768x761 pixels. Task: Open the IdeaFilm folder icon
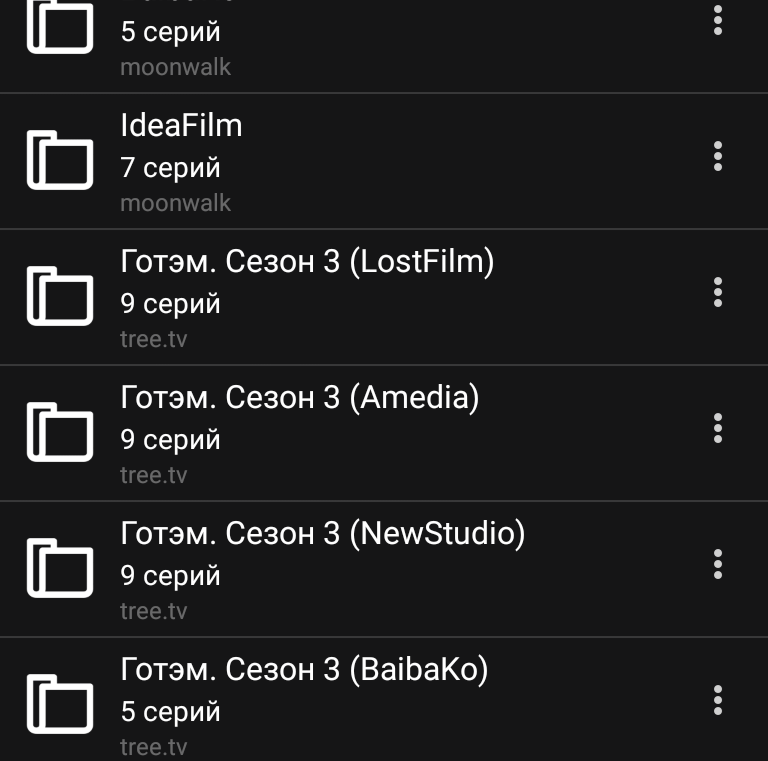click(x=60, y=160)
